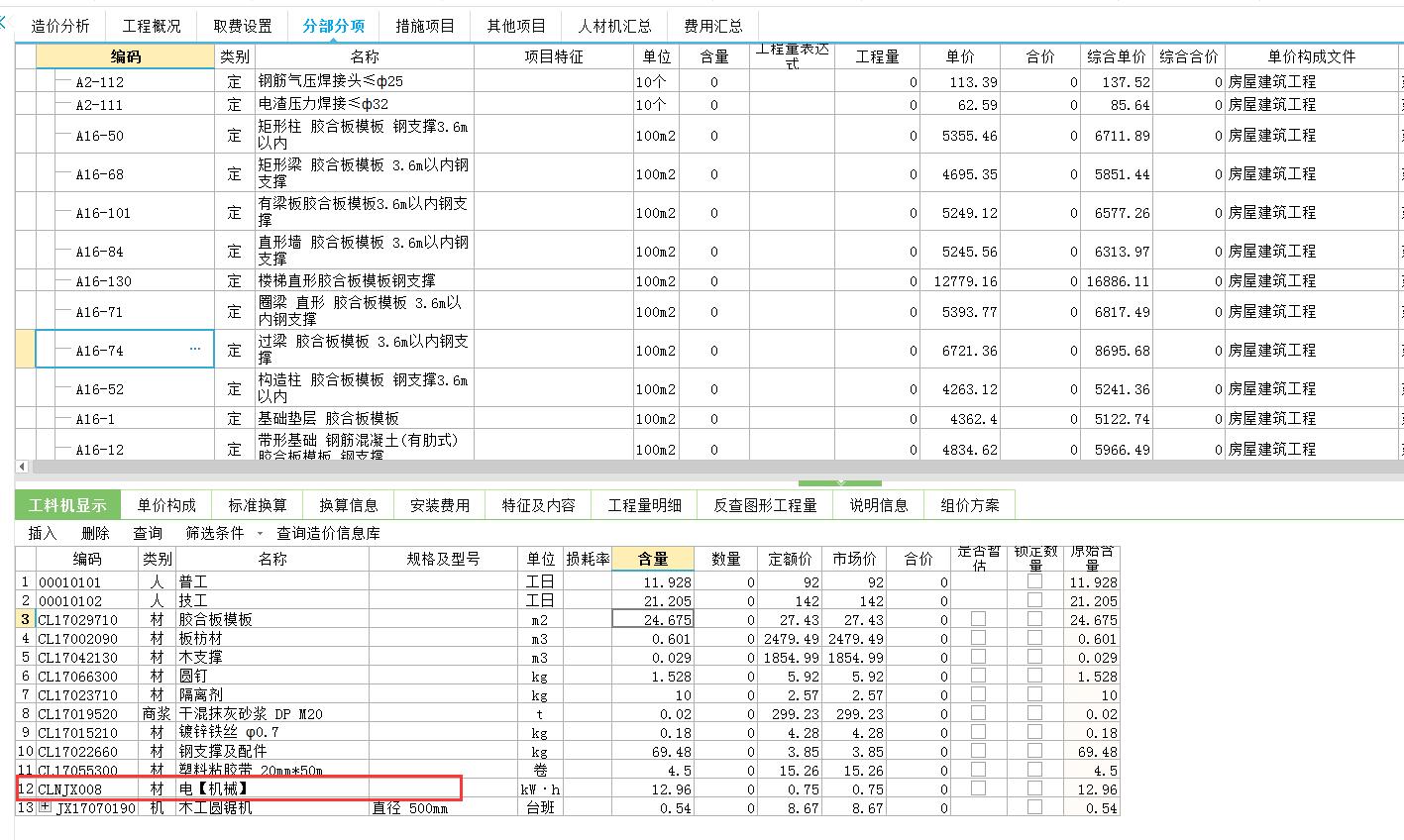1404x840 pixels.
Task: Switch to the 造价分析 tab
Action: 60,26
